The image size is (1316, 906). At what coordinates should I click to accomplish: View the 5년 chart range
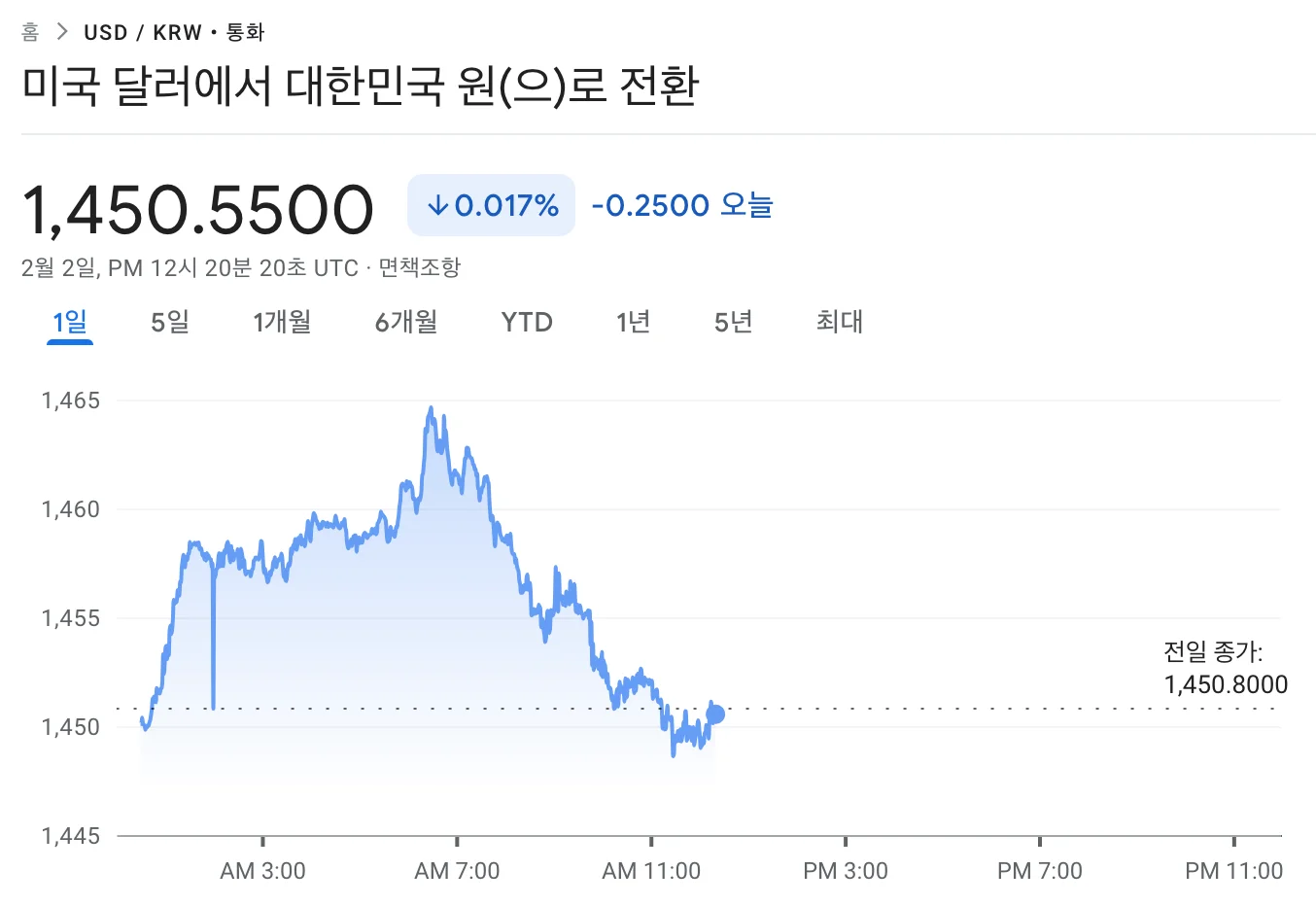point(734,322)
